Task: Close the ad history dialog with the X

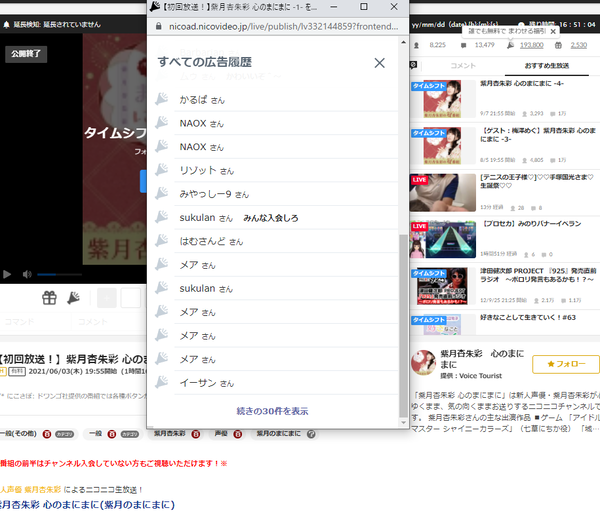Action: click(x=379, y=63)
